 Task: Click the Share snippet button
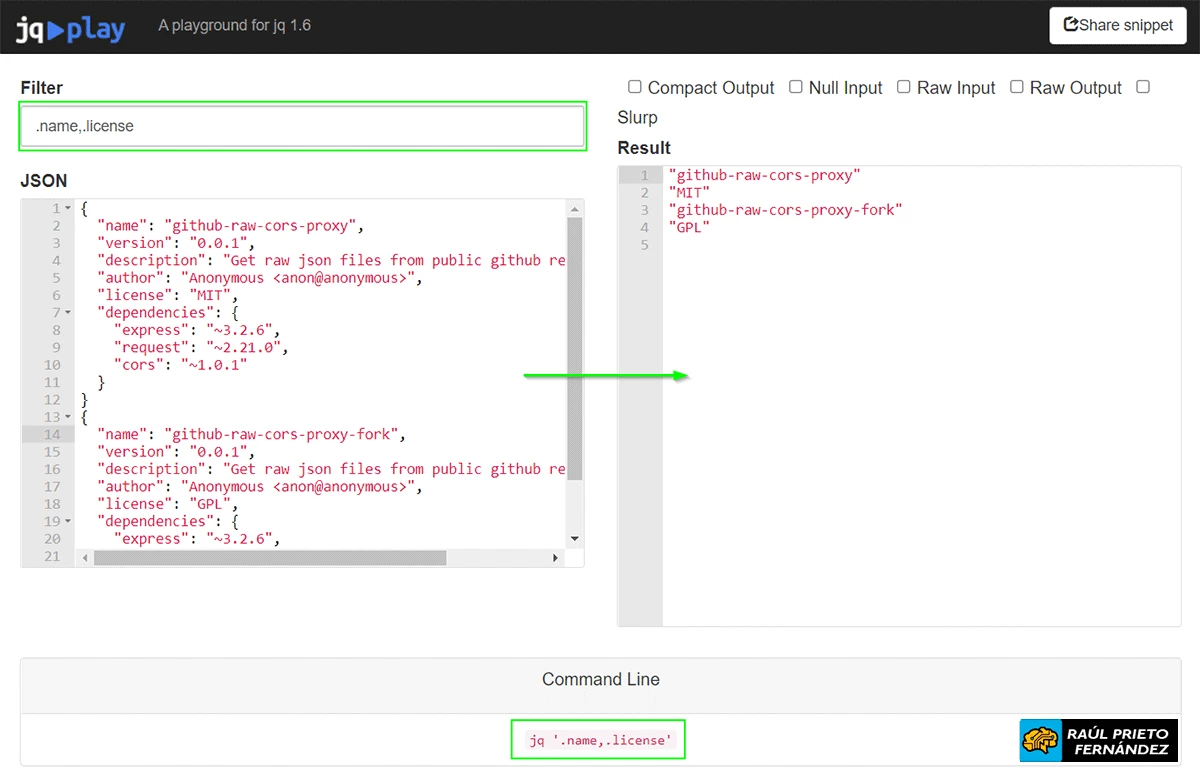pos(1118,25)
